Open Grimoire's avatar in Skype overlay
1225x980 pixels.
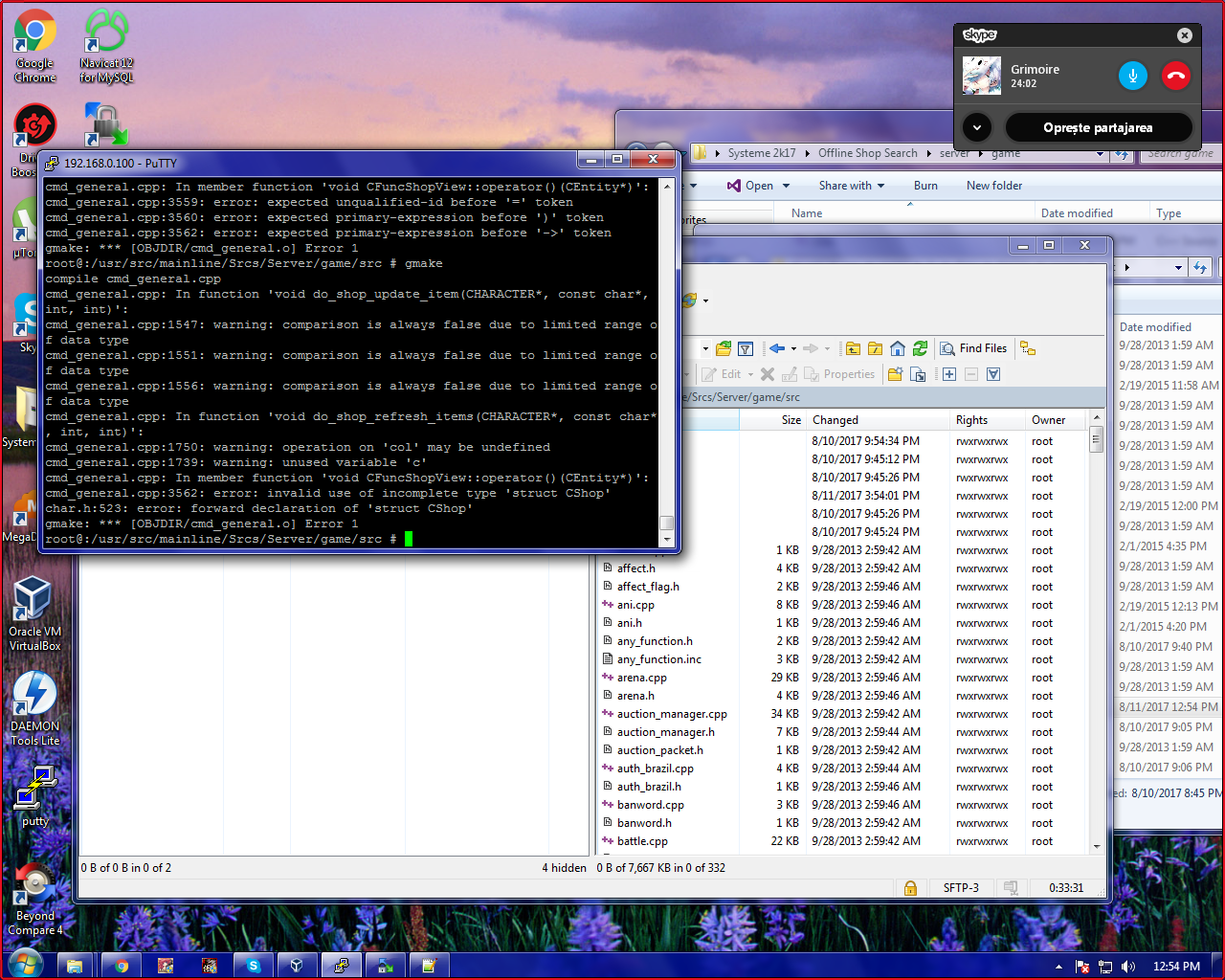982,76
